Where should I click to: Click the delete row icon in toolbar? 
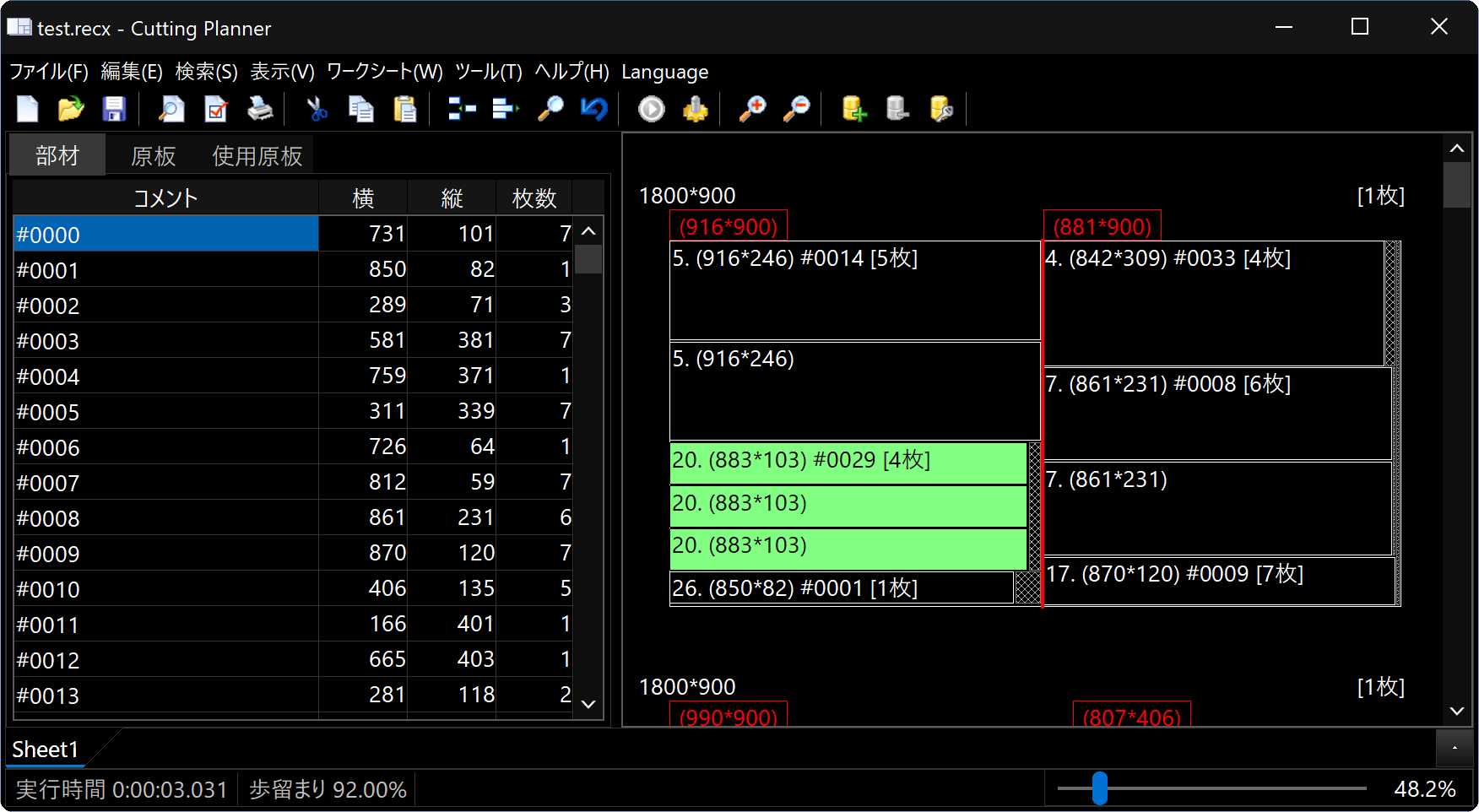pos(506,109)
